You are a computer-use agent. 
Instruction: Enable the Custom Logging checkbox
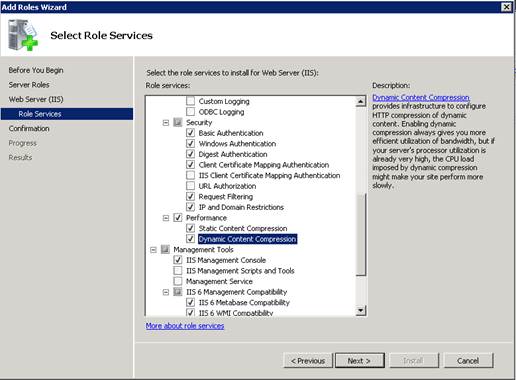pos(190,101)
